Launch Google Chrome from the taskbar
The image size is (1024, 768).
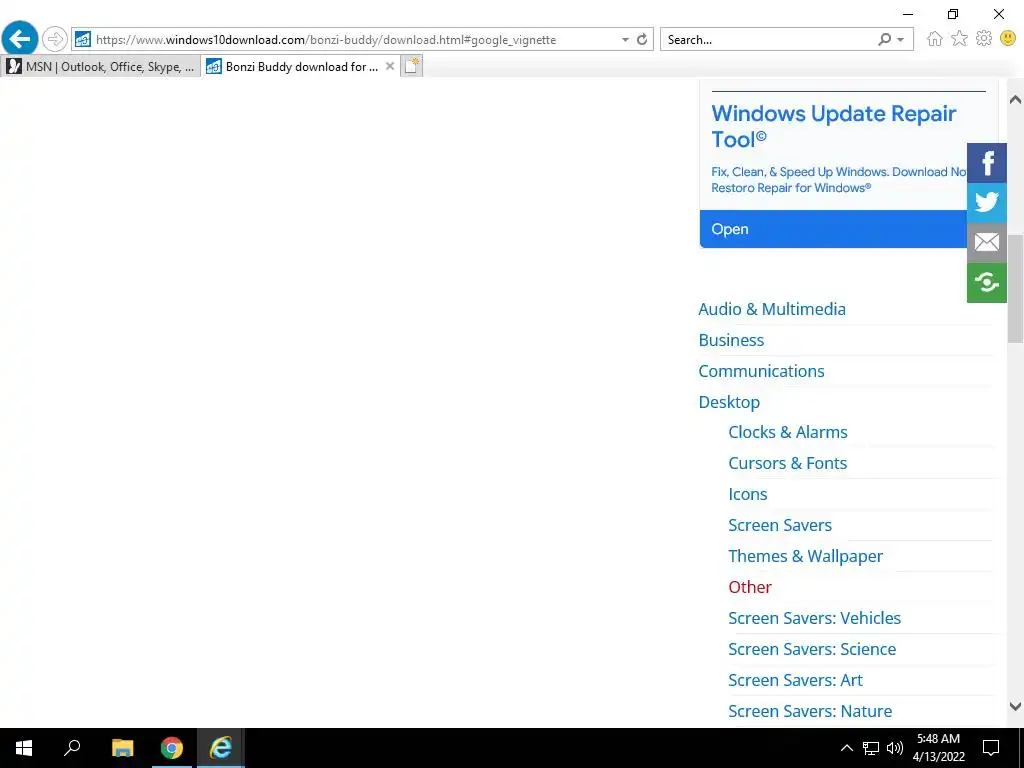click(x=172, y=748)
